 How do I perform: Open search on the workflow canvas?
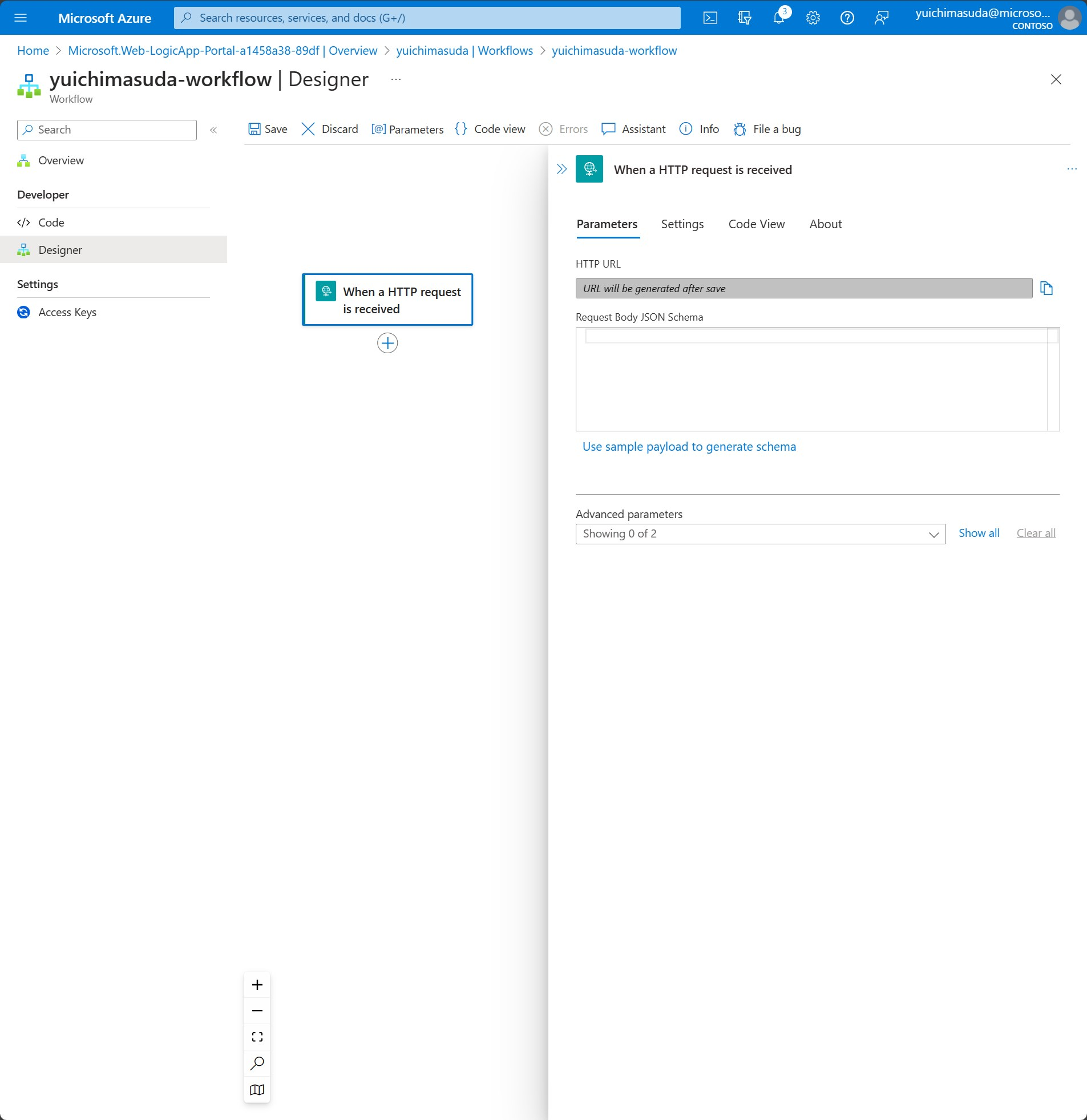(x=257, y=1063)
